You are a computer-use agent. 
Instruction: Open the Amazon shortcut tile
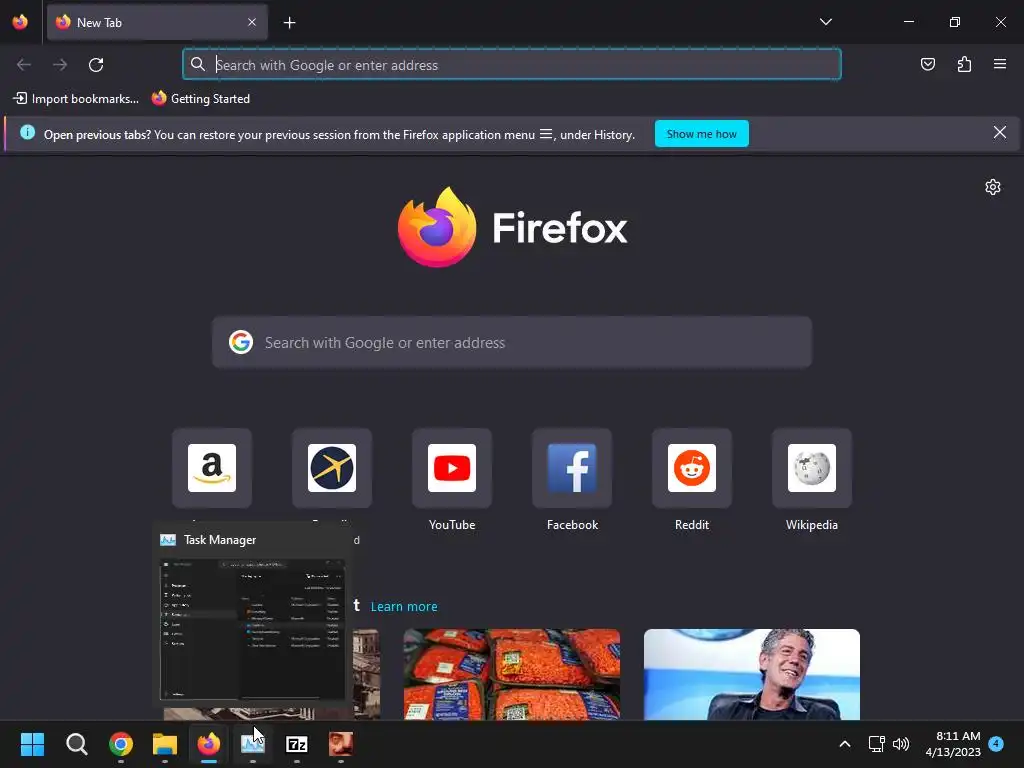[x=212, y=468]
